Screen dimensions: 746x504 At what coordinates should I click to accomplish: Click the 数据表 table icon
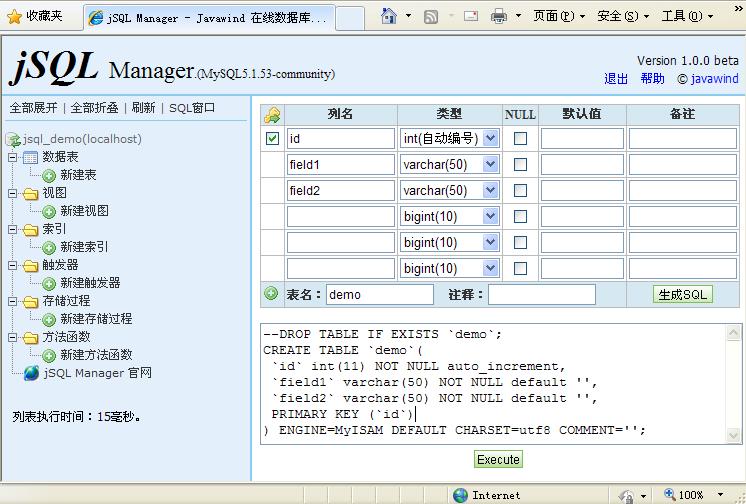pyautogui.click(x=30, y=157)
